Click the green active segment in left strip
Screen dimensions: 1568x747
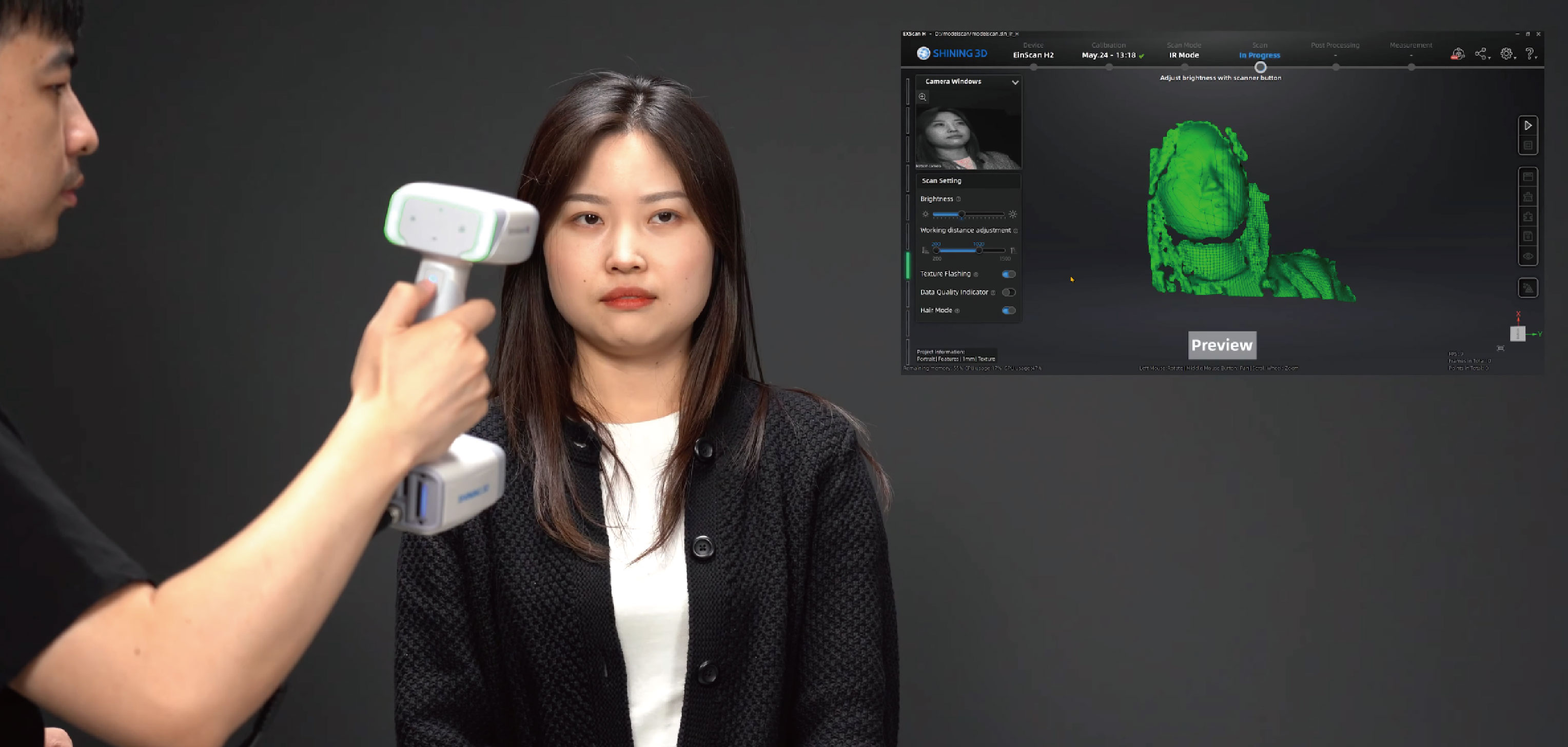point(908,266)
